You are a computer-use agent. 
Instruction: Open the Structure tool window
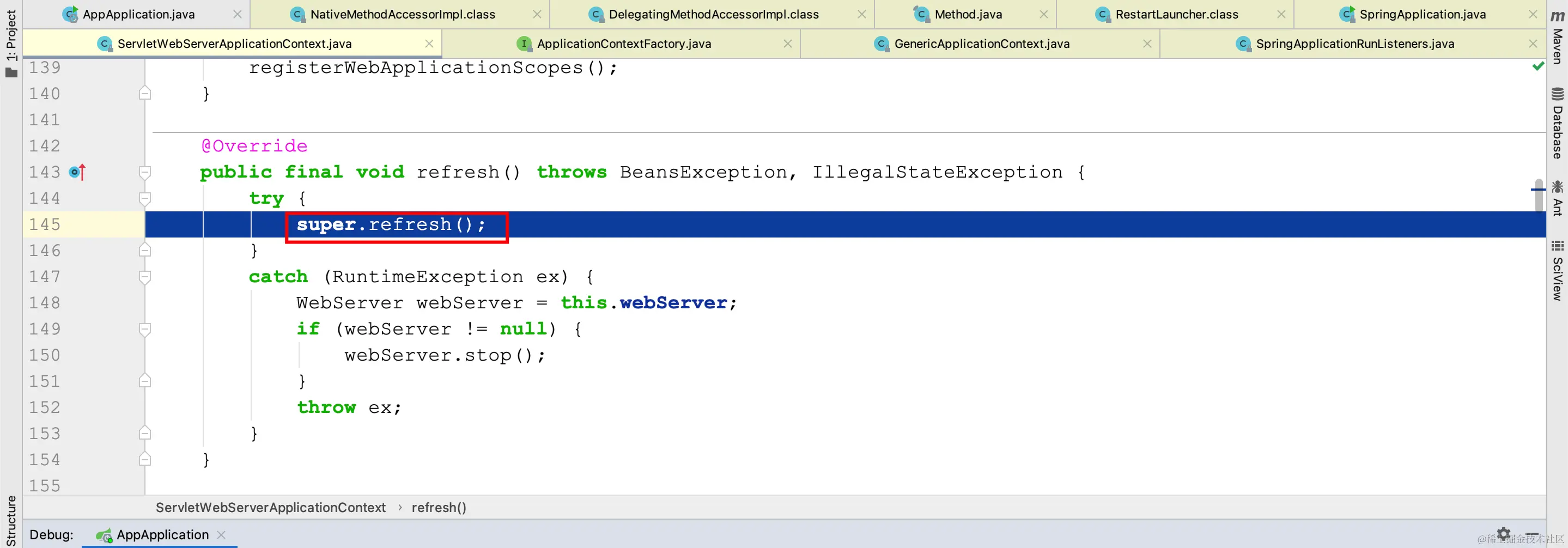(x=11, y=521)
